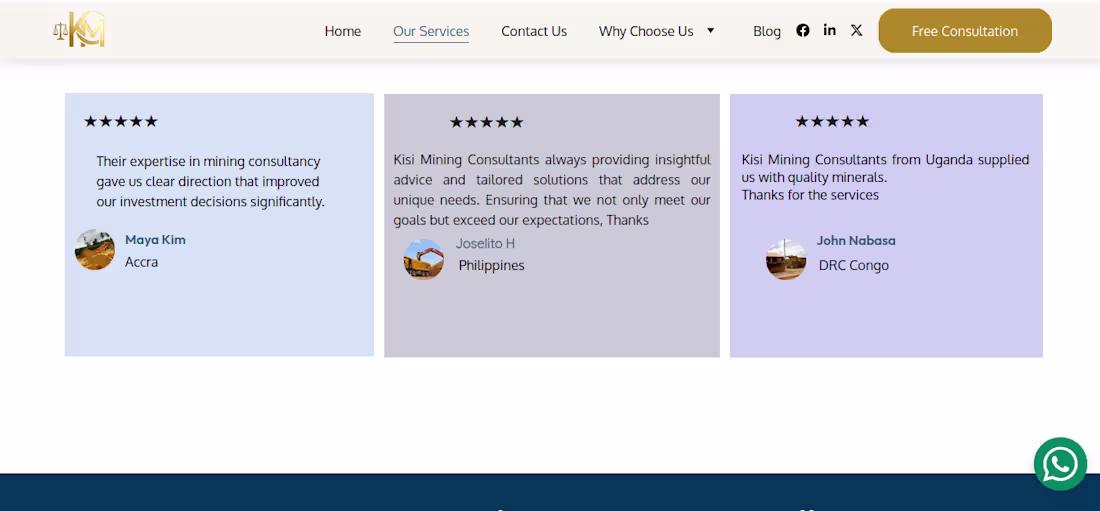
Task: Click the review starting "Their expertise in mining consultancy"
Action: [210, 182]
